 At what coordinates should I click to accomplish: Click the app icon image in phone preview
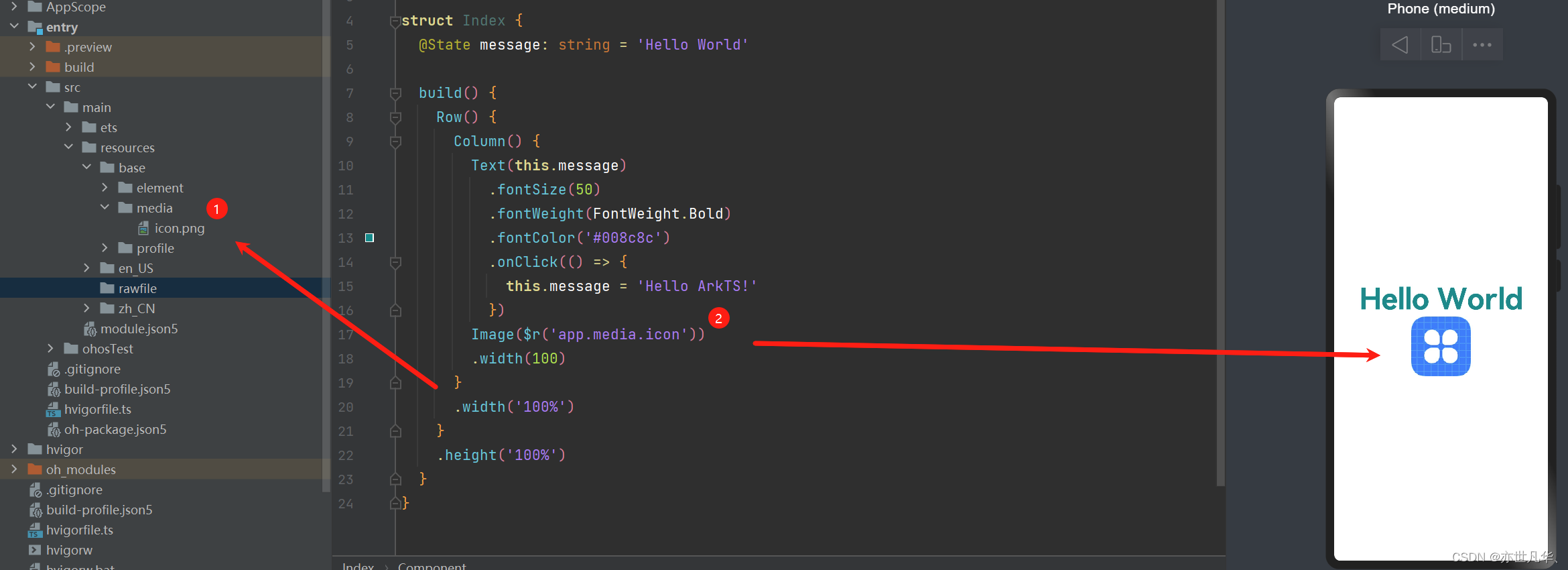coord(1441,347)
